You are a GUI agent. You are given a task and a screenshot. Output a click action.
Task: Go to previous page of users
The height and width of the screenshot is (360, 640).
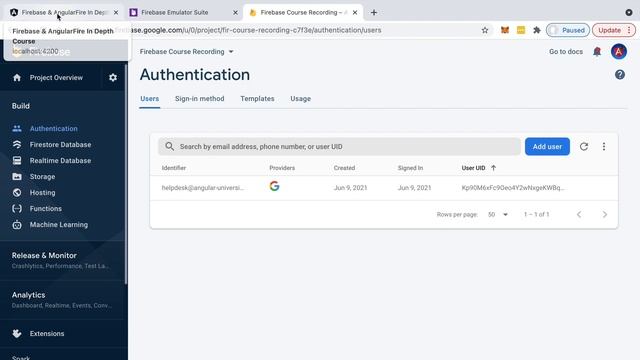pos(579,214)
